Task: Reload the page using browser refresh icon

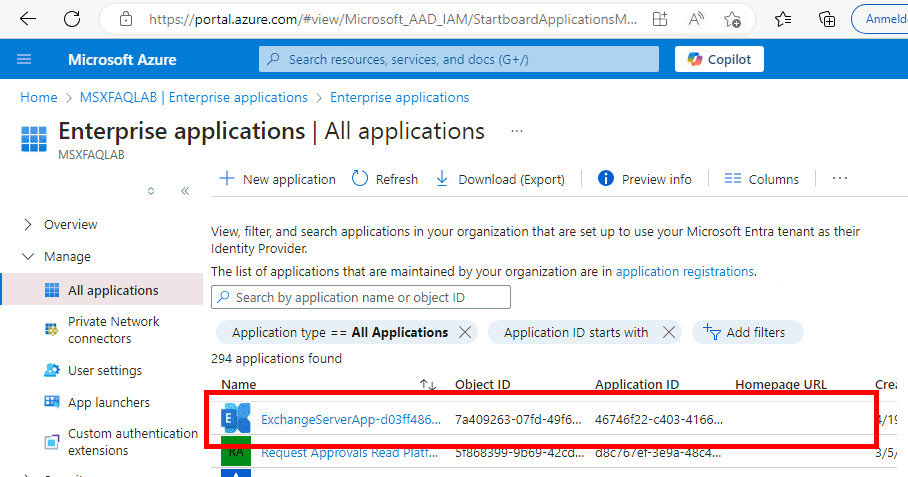Action: (72, 19)
